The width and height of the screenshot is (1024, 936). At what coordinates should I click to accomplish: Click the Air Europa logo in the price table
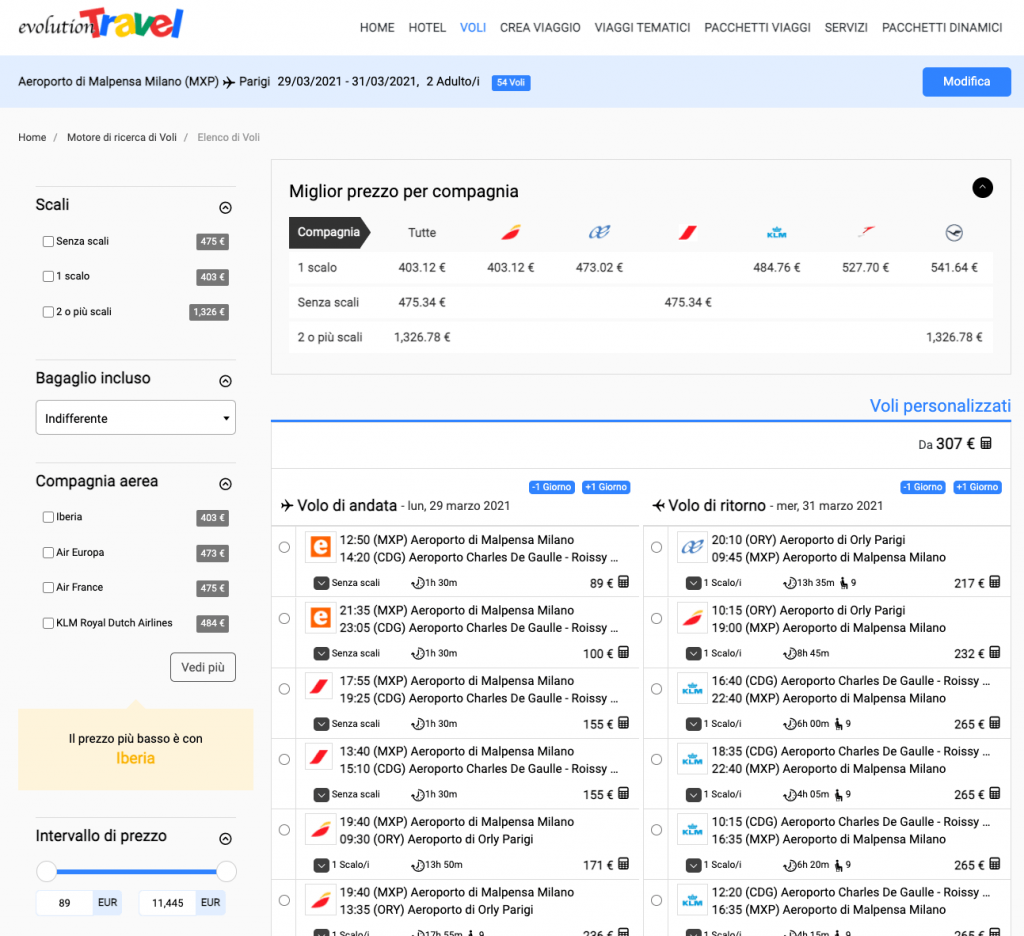click(599, 233)
